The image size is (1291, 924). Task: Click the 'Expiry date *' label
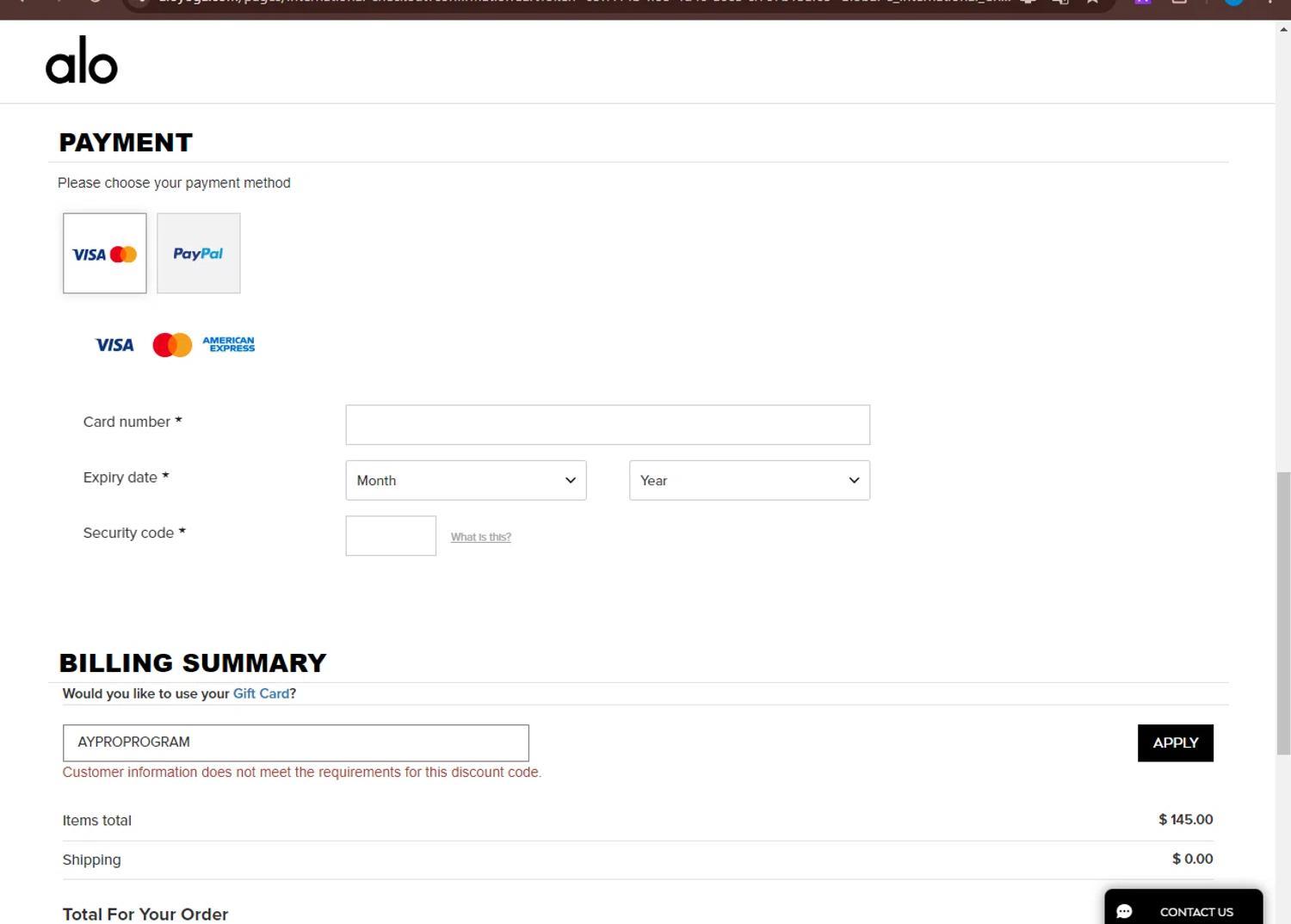(x=126, y=477)
